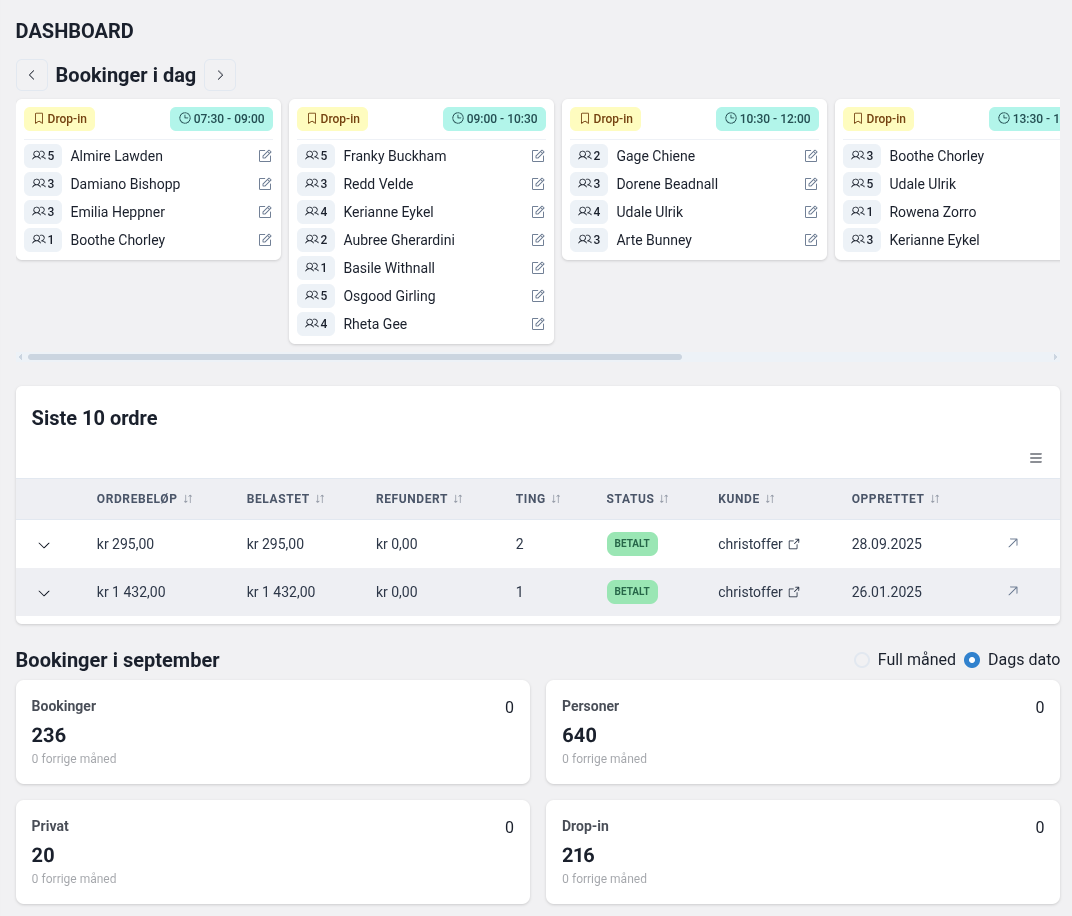Select the Dags dato radio button
The image size is (1072, 916).
click(x=972, y=660)
